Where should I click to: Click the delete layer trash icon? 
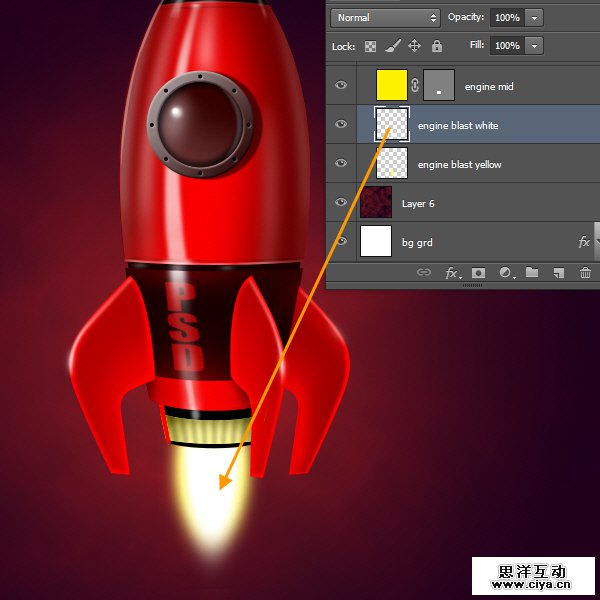(x=585, y=272)
